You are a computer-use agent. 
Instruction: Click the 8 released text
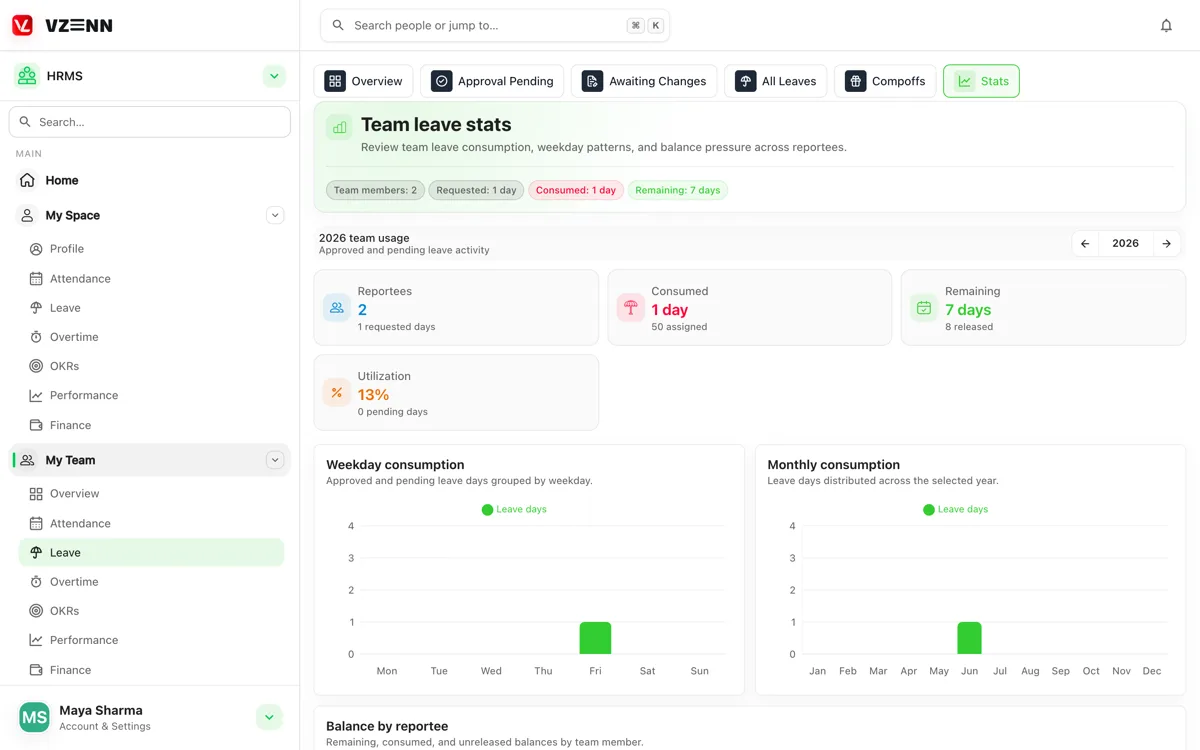(969, 327)
